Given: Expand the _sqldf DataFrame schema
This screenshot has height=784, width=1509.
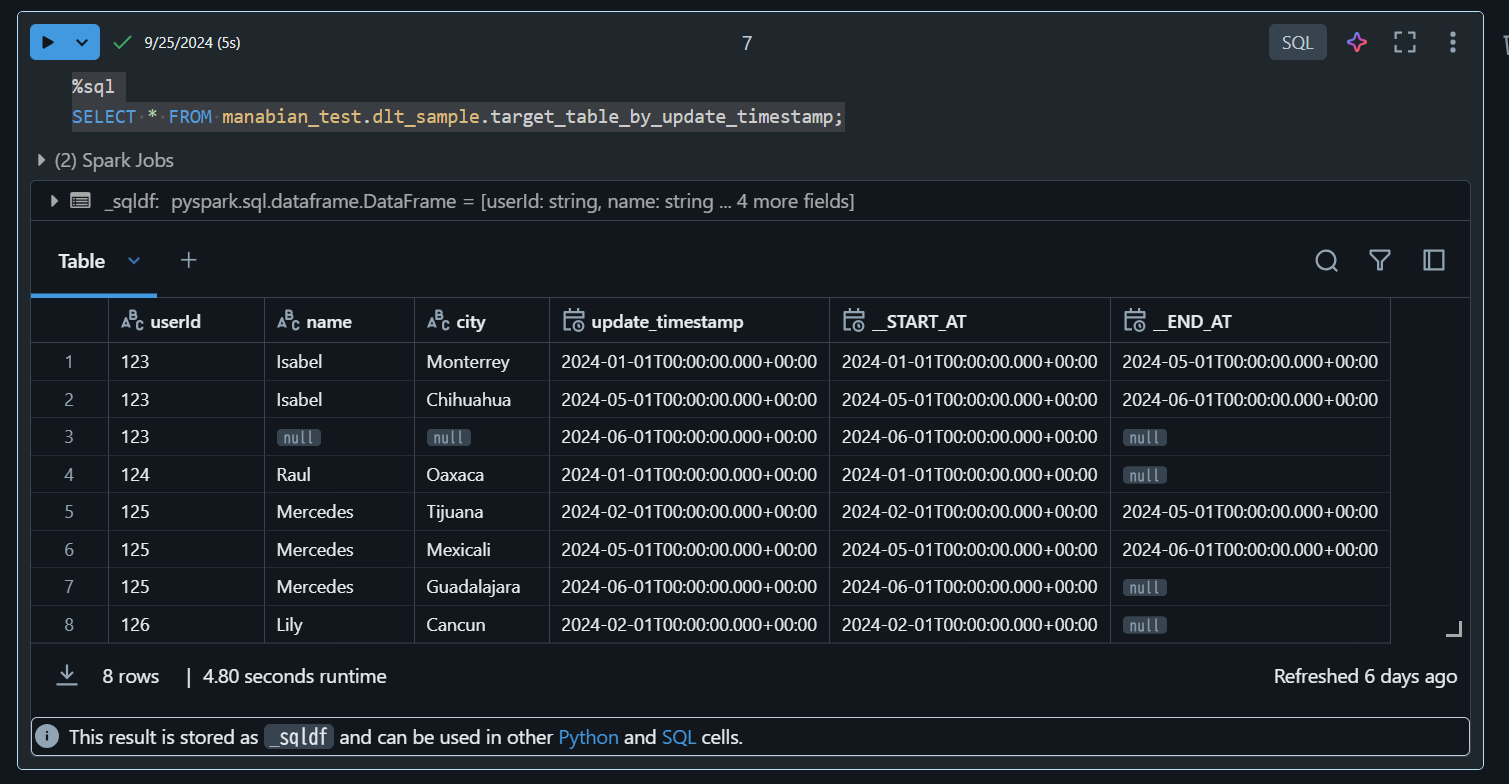Looking at the screenshot, I should (54, 201).
